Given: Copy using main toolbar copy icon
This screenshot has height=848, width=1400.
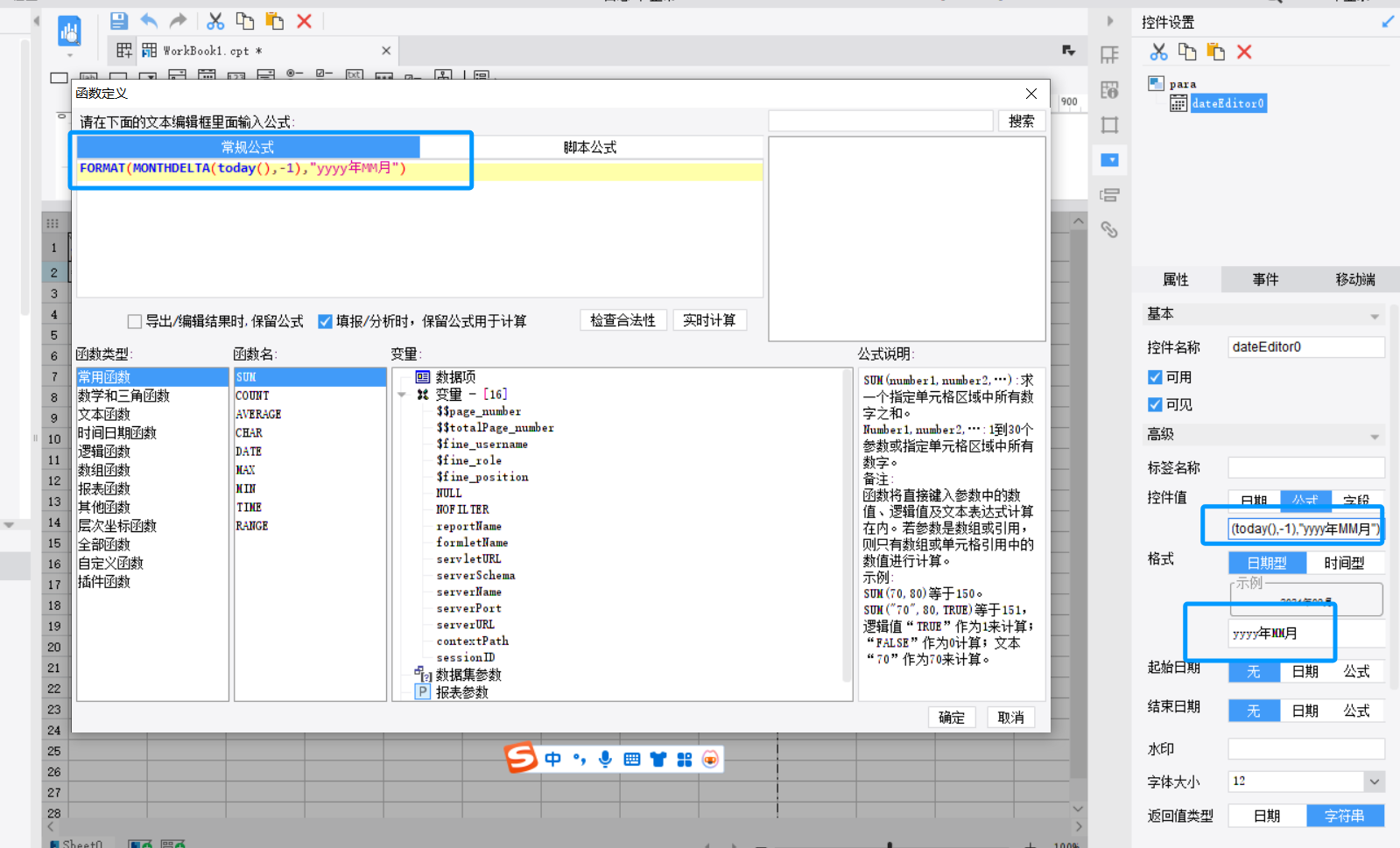Looking at the screenshot, I should click(x=245, y=20).
